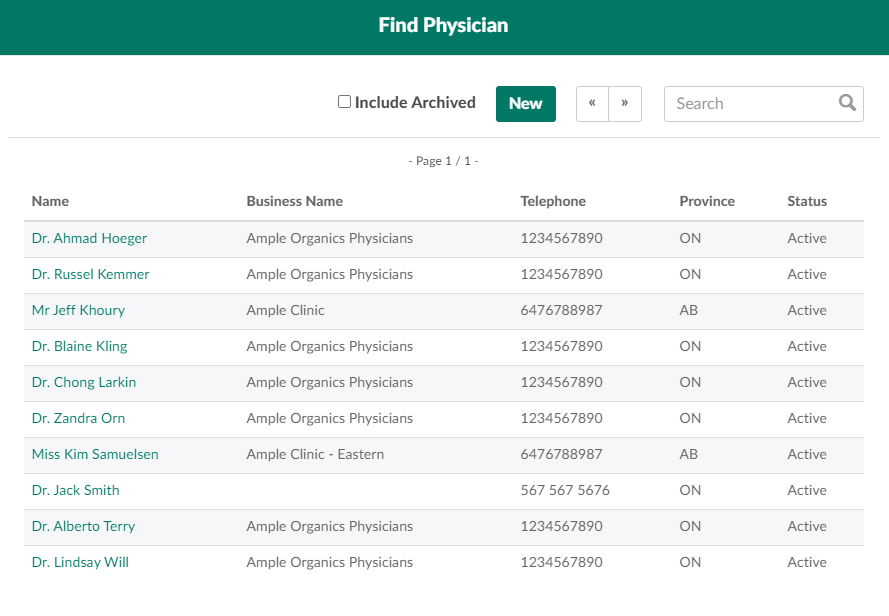This screenshot has height=616, width=889.
Task: Select Miss Kim Samuelsen link
Action: click(95, 454)
